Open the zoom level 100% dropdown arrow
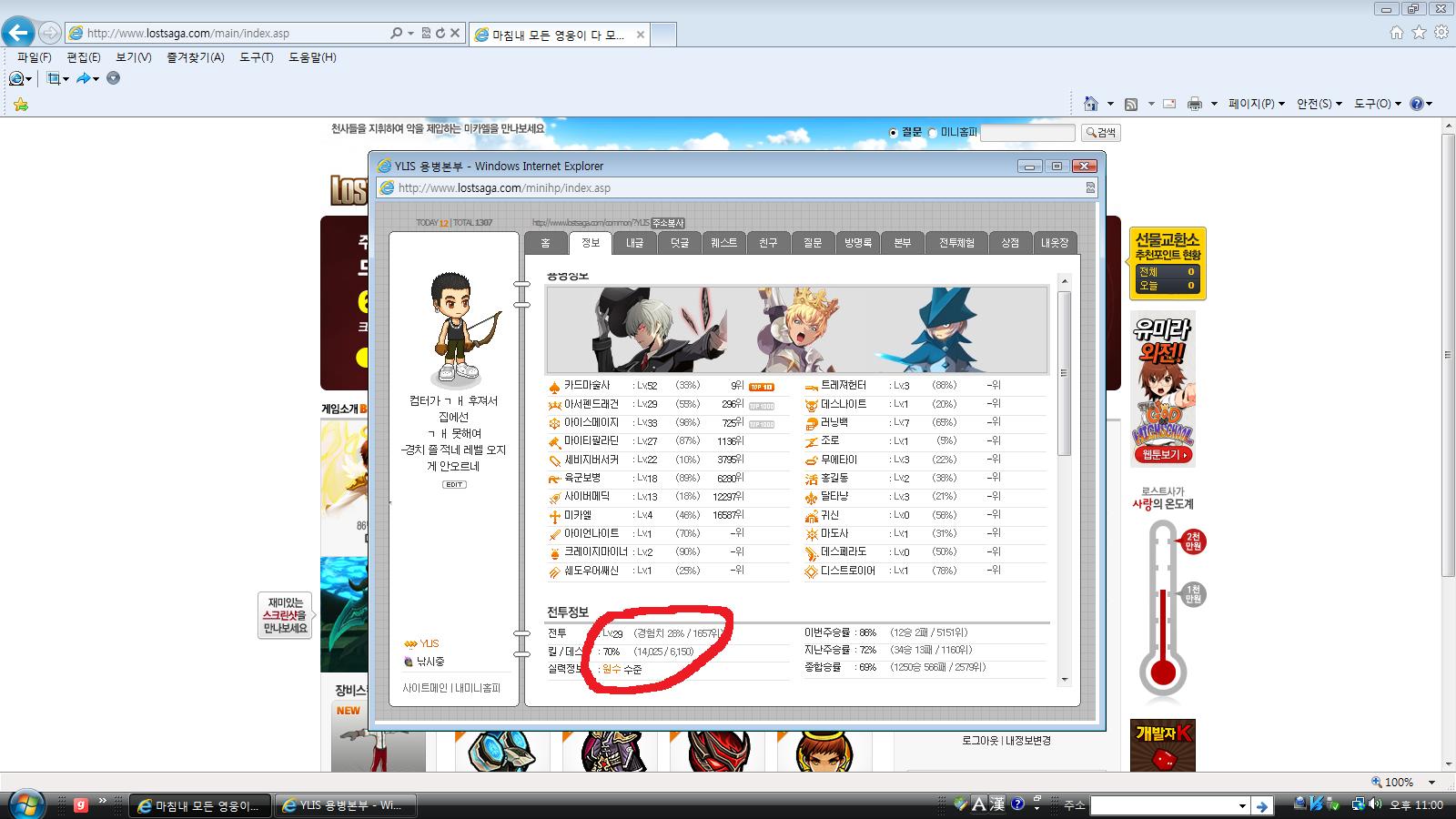Viewport: 1456px width, 819px height. tap(1431, 783)
